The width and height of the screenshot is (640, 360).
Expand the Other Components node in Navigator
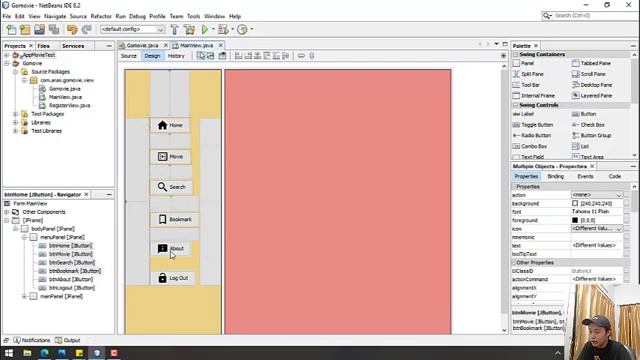tap(7, 212)
